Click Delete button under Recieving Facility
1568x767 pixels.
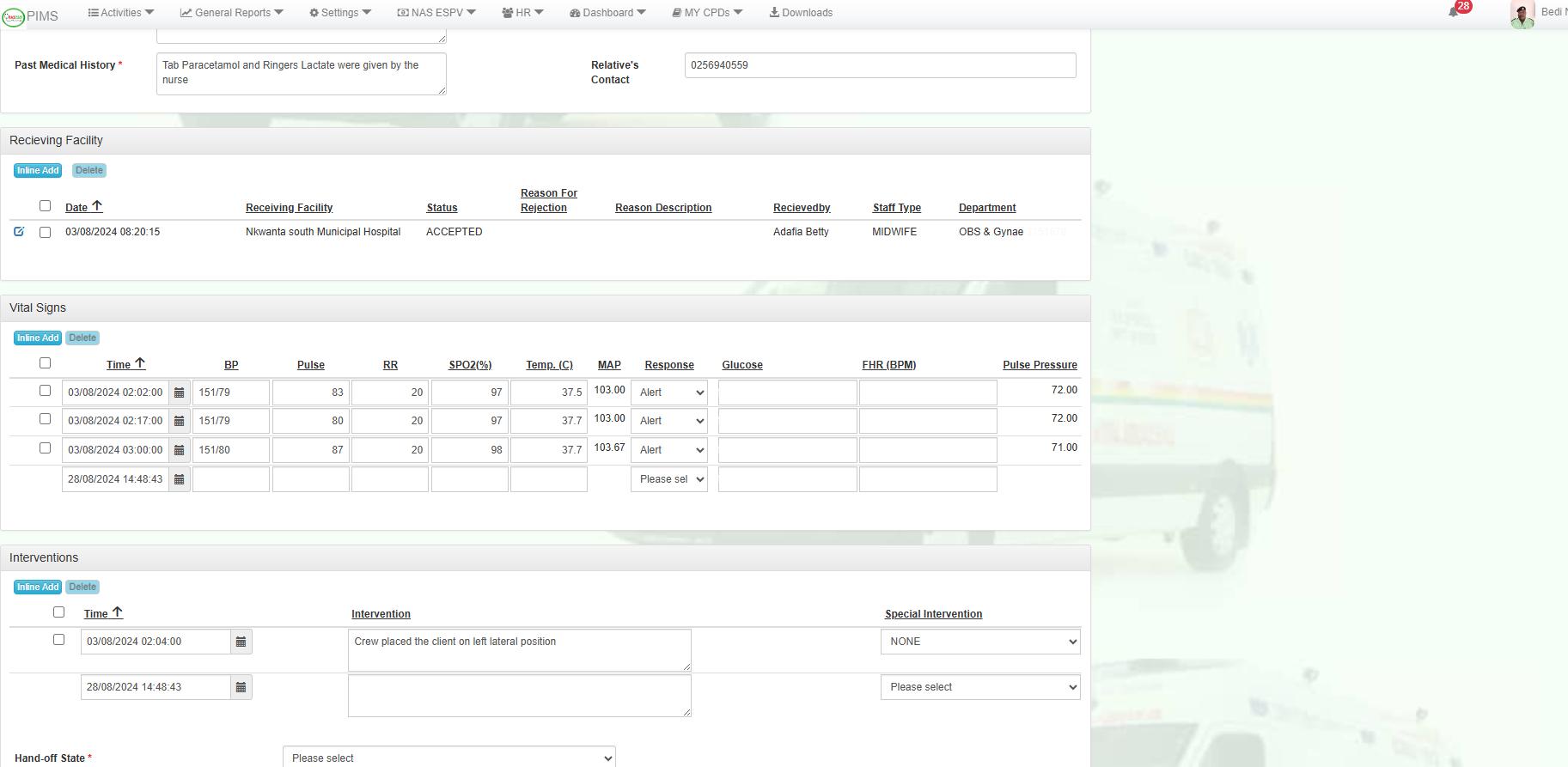pos(89,170)
